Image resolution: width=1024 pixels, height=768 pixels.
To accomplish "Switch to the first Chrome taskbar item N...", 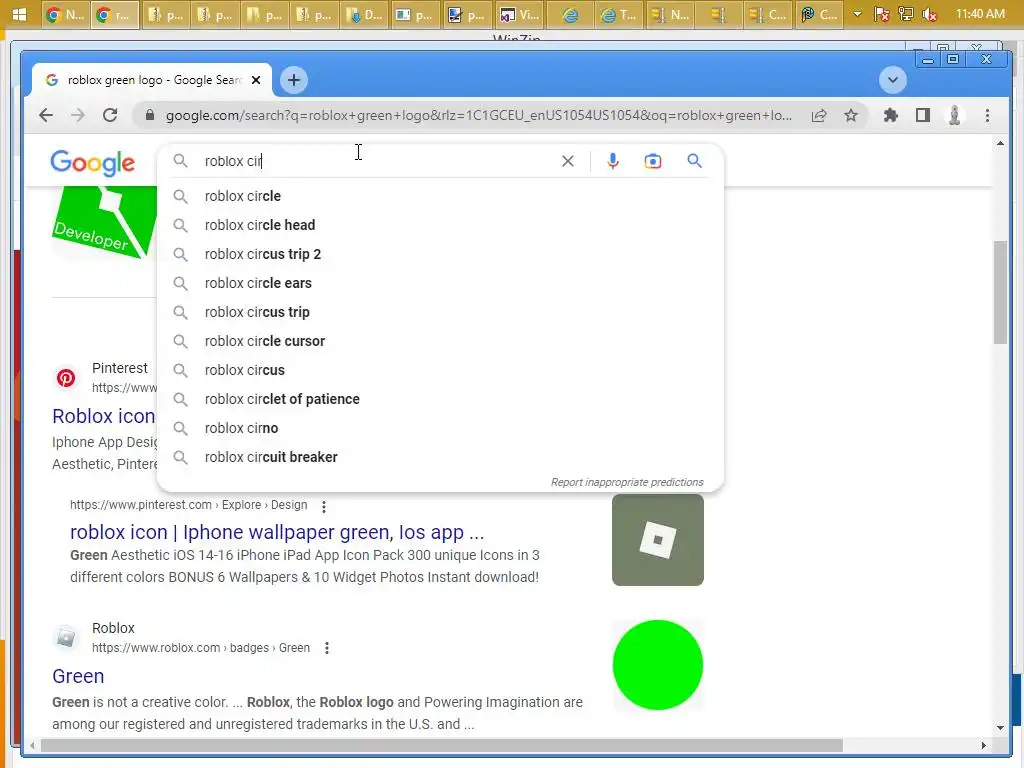I will [x=65, y=14].
